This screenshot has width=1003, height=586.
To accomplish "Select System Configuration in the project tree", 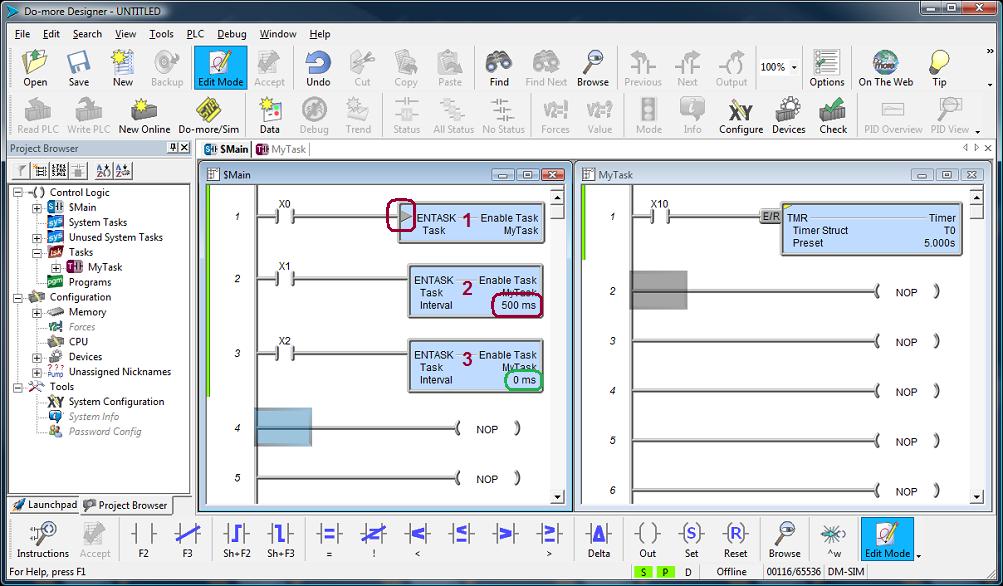I will click(116, 402).
